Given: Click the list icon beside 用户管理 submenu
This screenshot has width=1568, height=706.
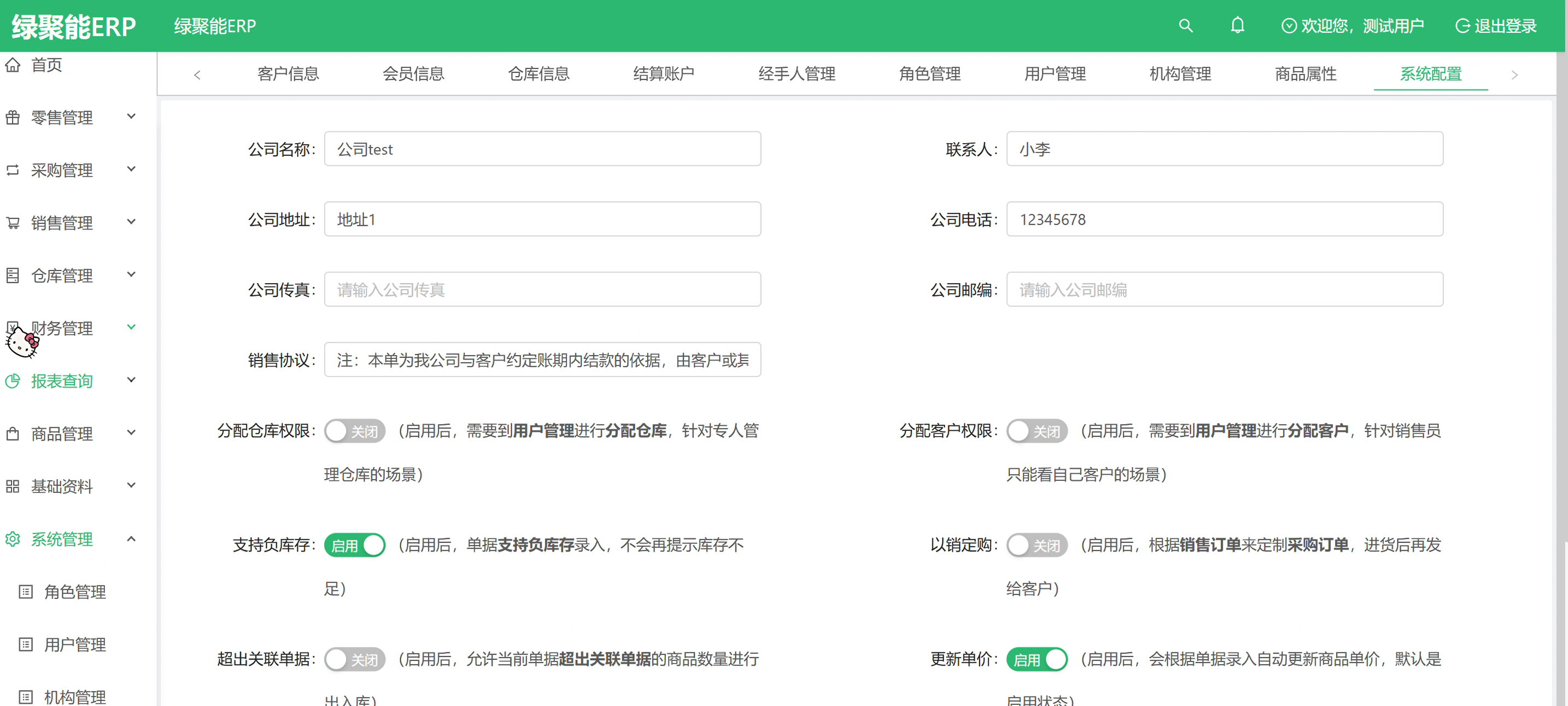Looking at the screenshot, I should (x=26, y=645).
